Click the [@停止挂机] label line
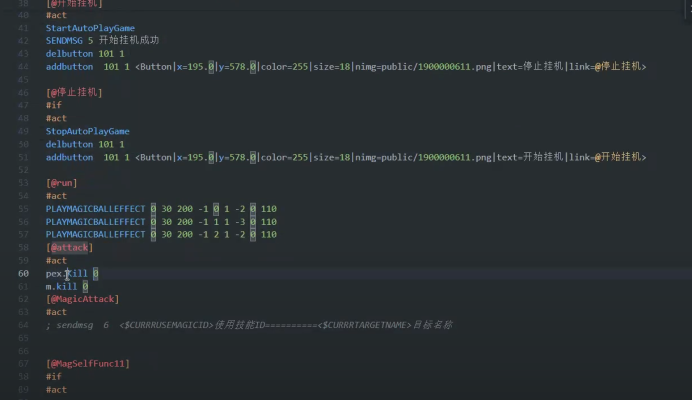692x400 pixels. coord(74,92)
